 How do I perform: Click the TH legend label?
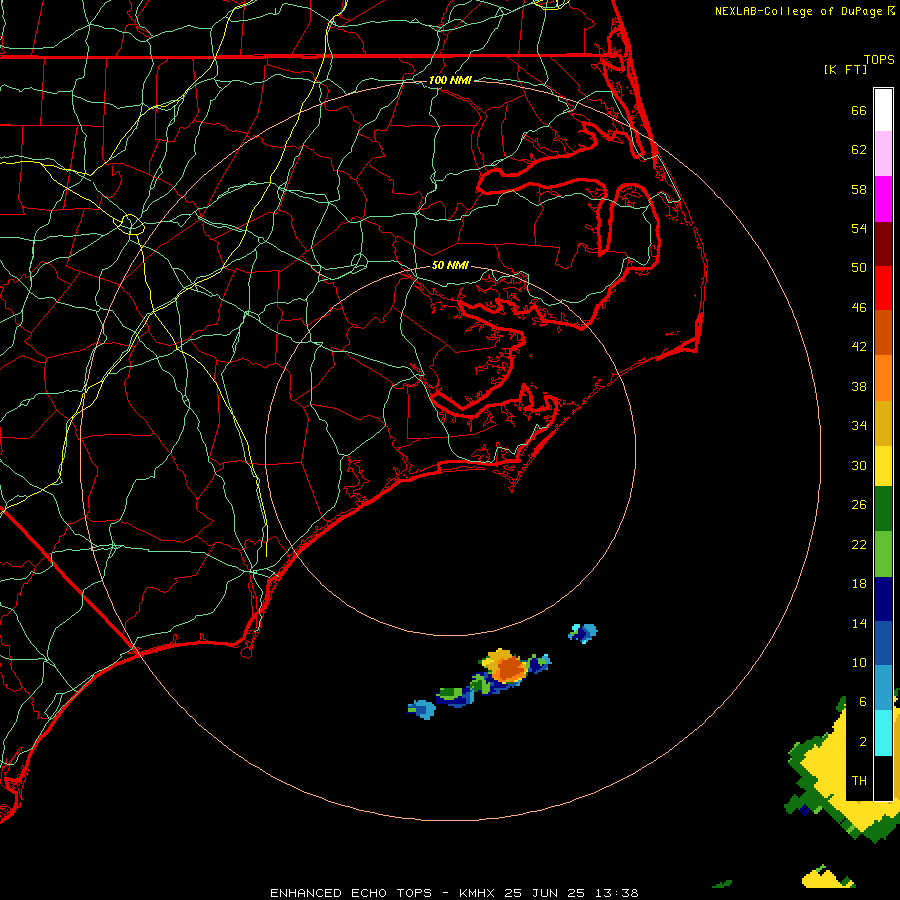(x=859, y=780)
